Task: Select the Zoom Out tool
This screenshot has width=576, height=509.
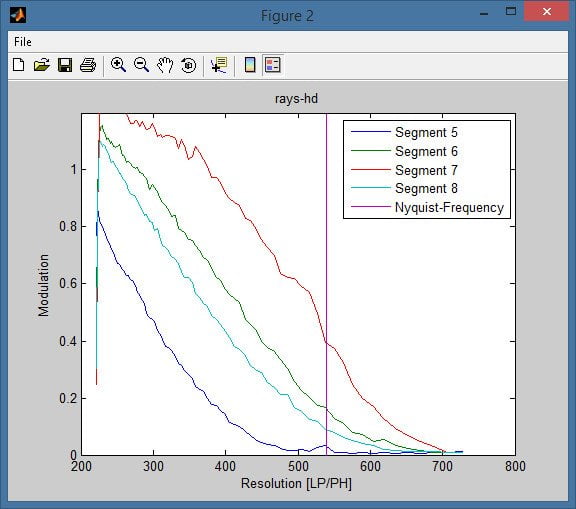Action: (141, 65)
